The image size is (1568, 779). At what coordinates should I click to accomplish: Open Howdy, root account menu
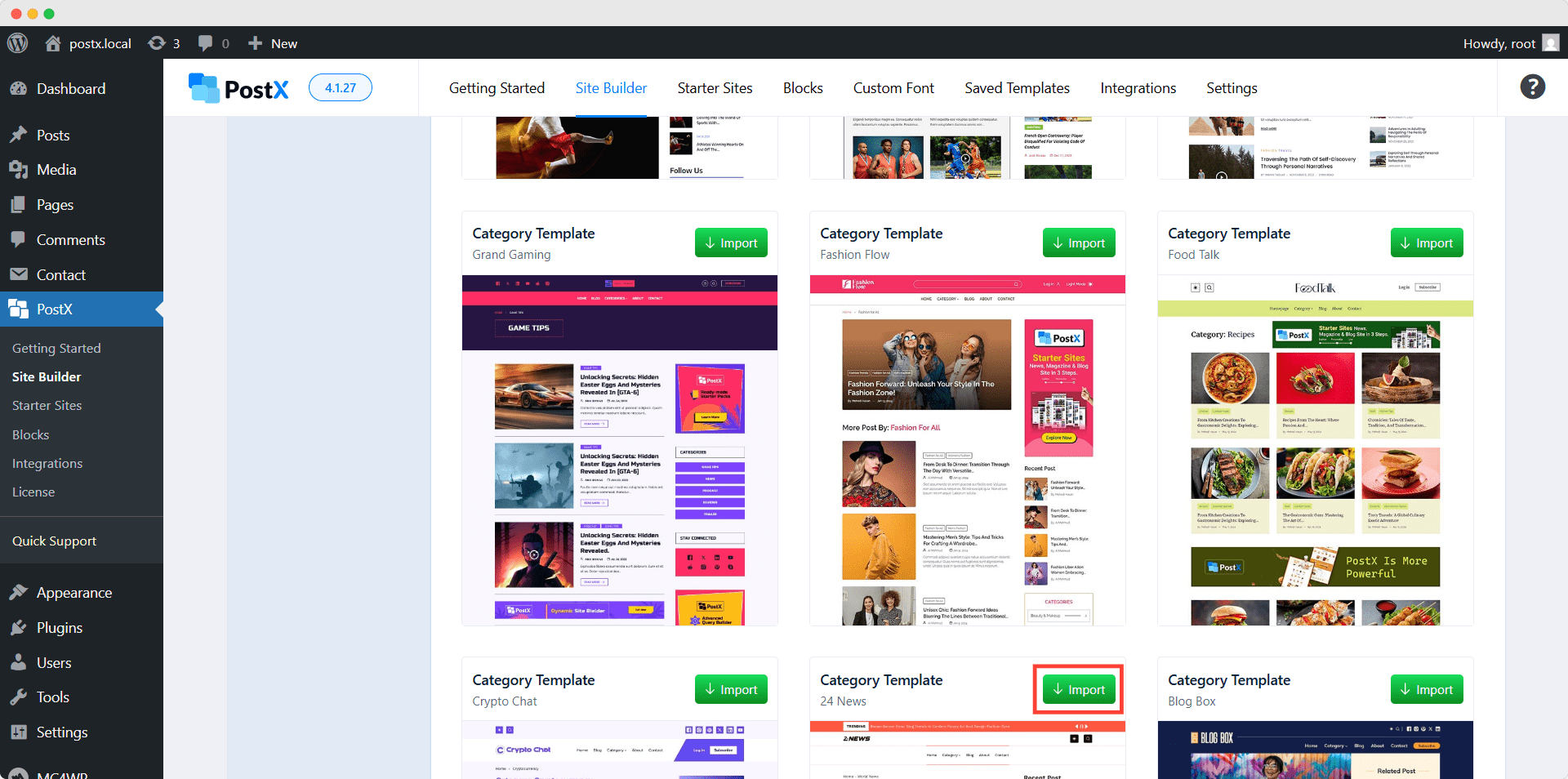tap(1511, 43)
